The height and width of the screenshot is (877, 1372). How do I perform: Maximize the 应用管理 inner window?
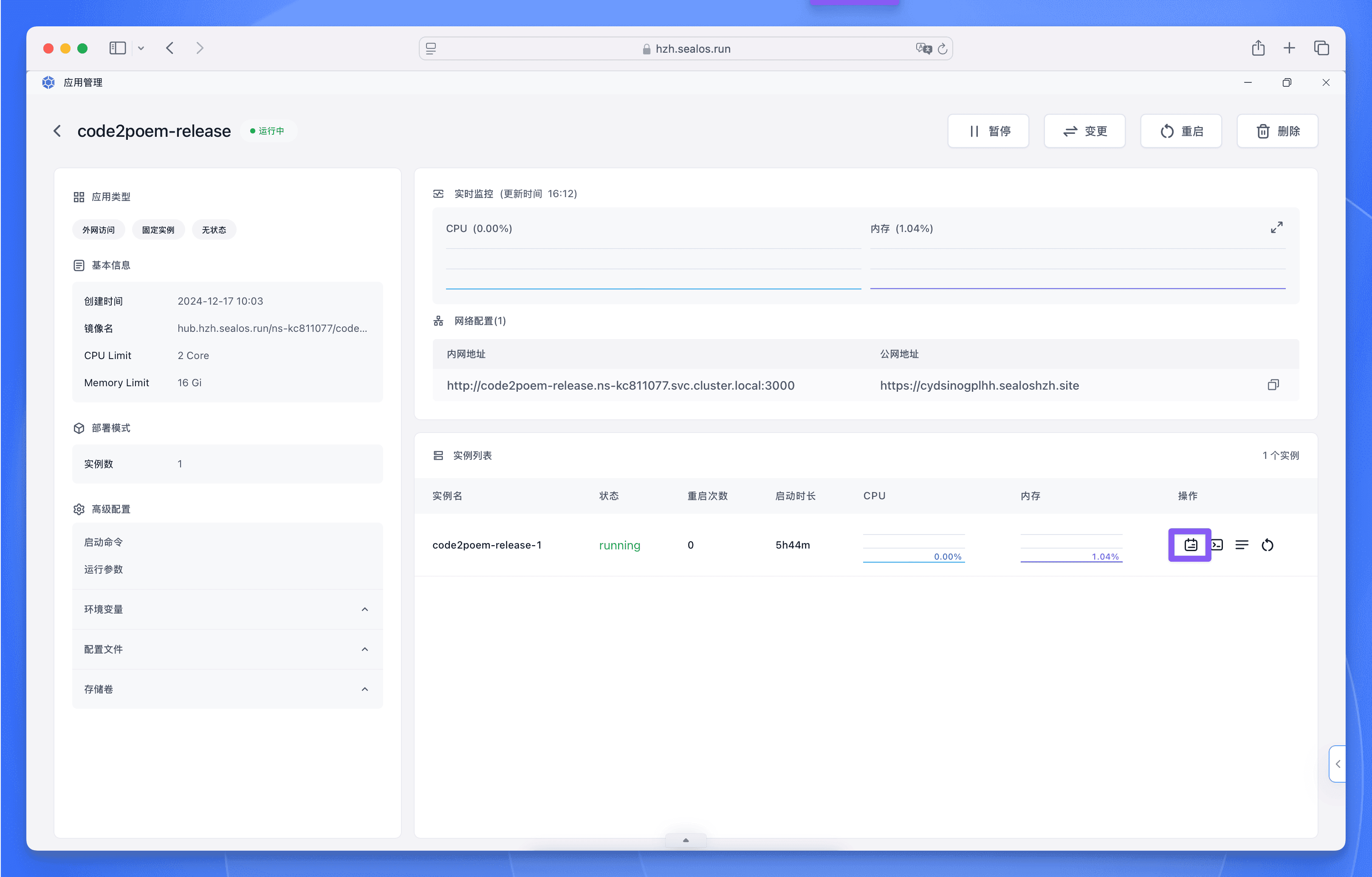click(1287, 82)
